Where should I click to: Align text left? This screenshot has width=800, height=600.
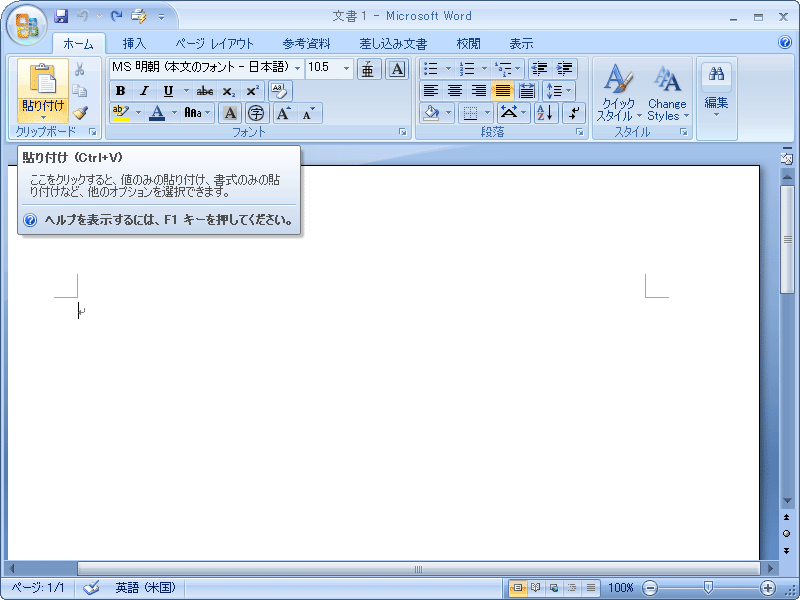click(431, 91)
